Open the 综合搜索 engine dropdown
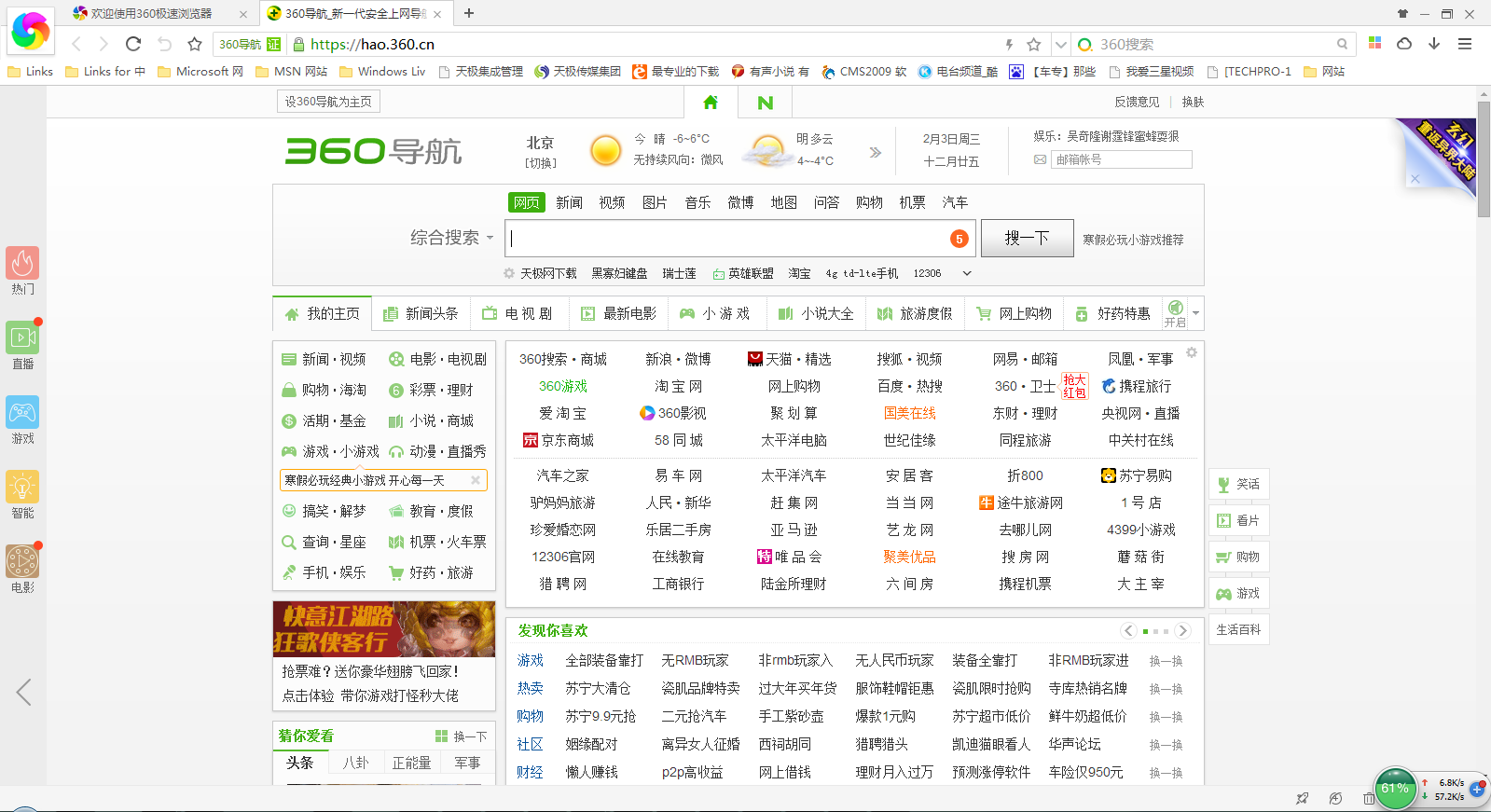The width and height of the screenshot is (1491, 812). (452, 238)
